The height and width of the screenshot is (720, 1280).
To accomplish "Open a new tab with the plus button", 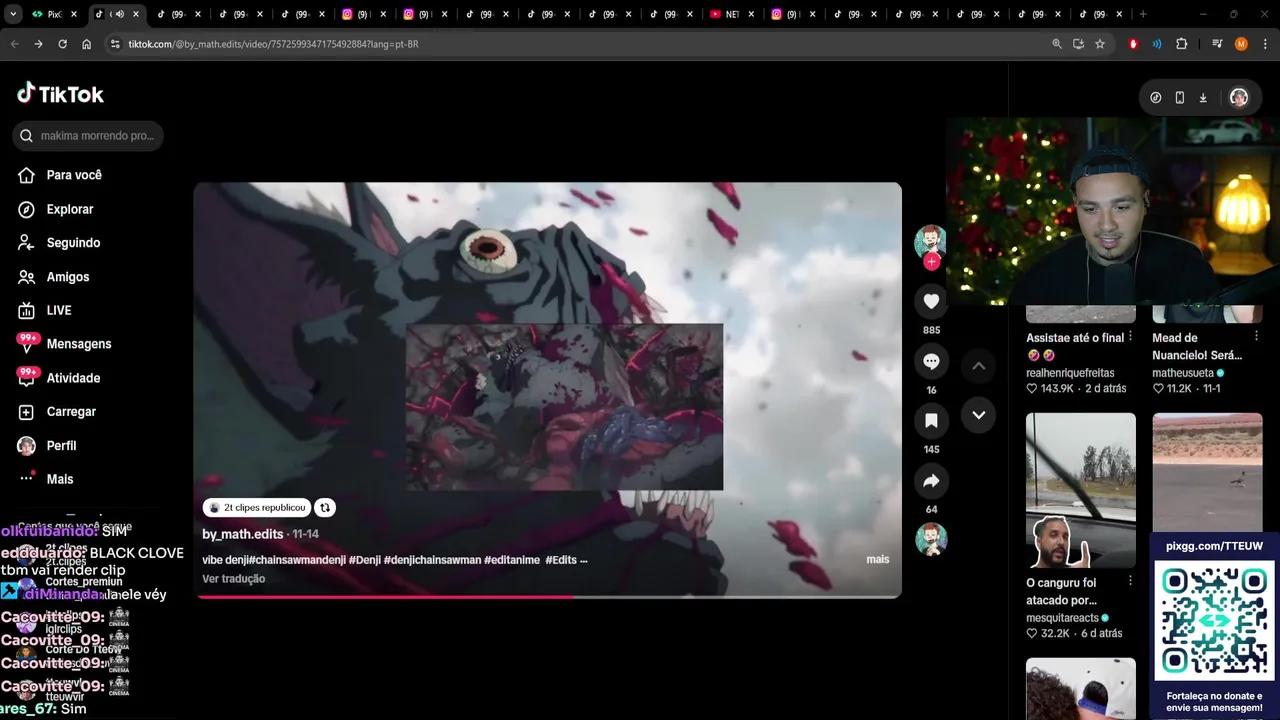I will coord(1143,14).
